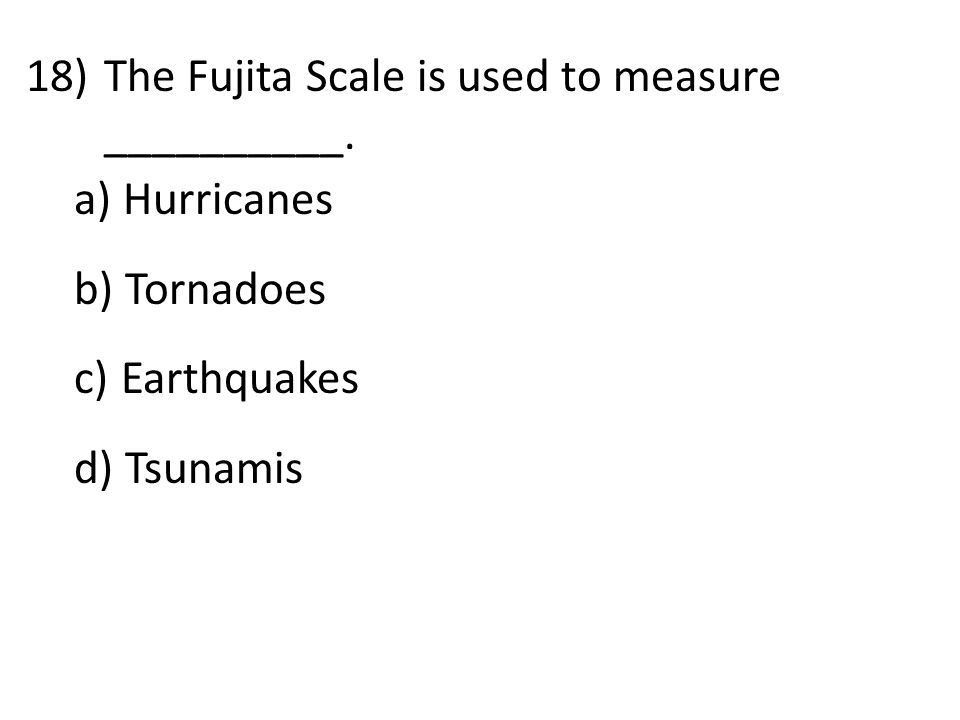Click the c) option letter label
This screenshot has height=720, width=960.
[90, 380]
